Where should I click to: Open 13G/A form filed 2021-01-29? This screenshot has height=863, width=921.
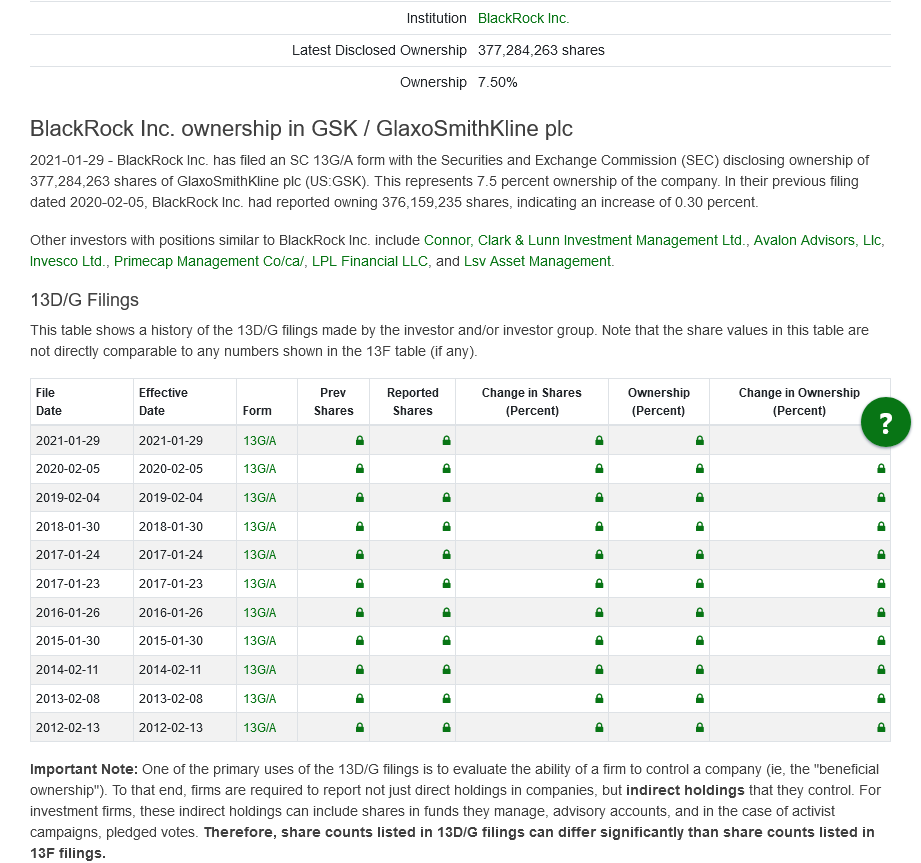[x=260, y=441]
